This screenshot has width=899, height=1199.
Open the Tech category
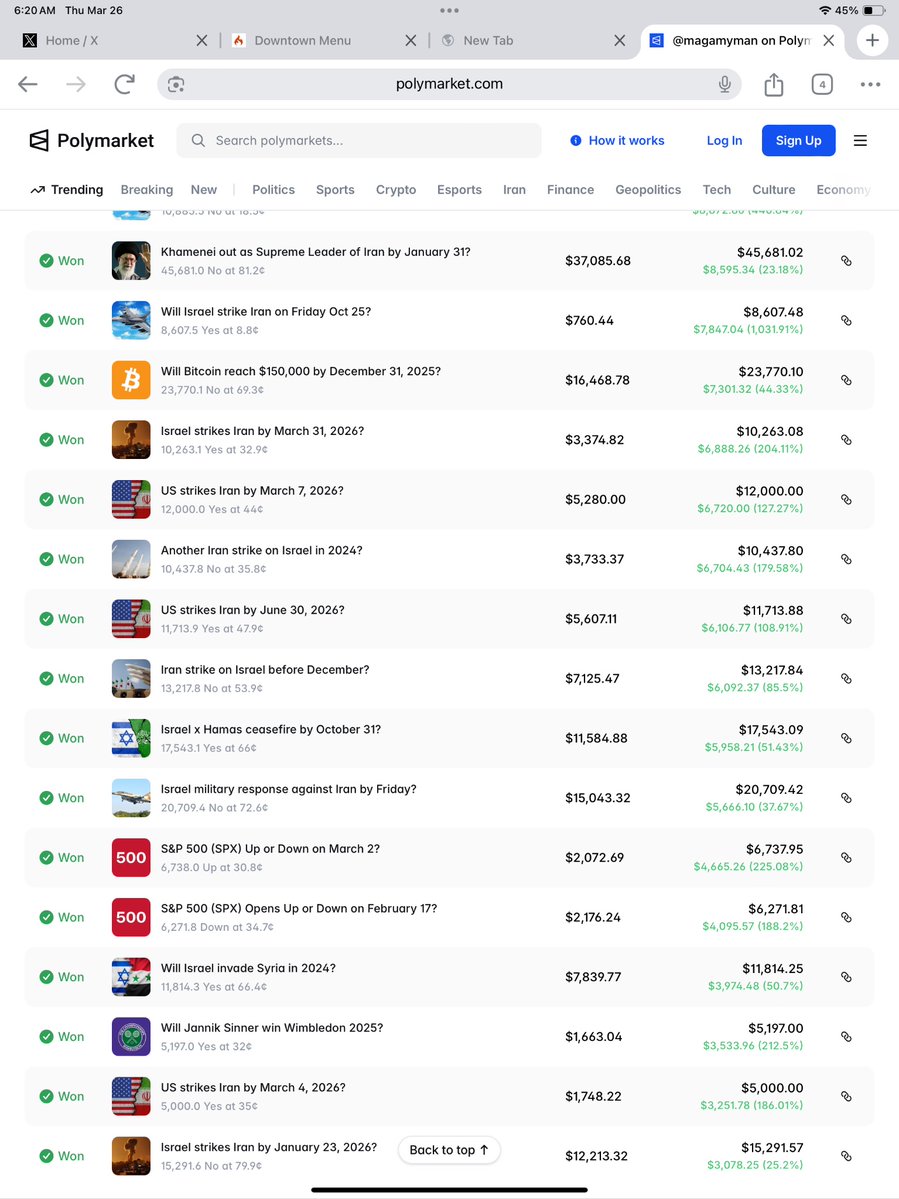pos(716,190)
